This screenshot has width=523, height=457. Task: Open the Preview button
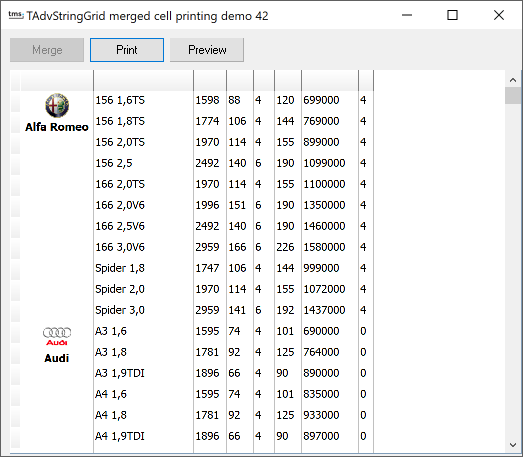click(x=207, y=50)
